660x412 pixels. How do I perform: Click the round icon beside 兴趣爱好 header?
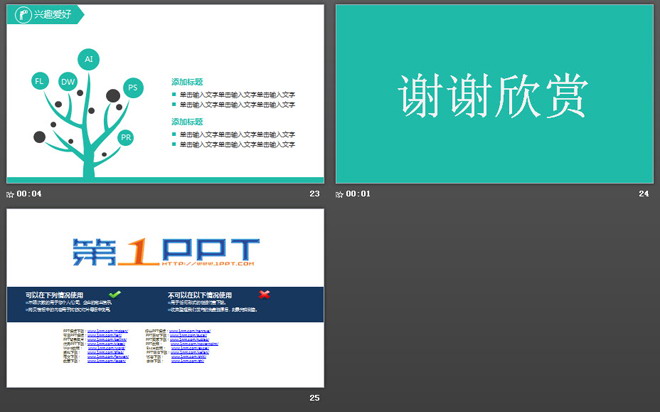[x=23, y=15]
